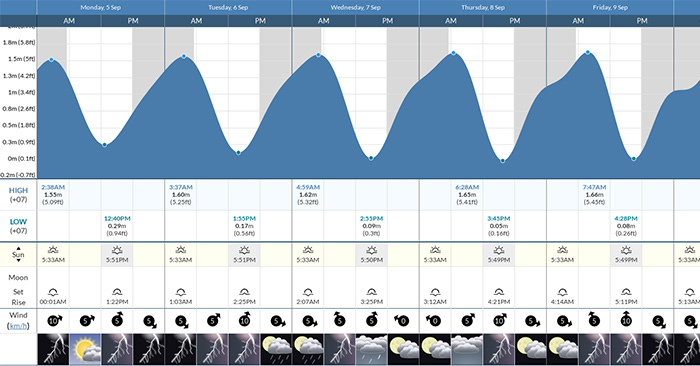Screen dimensions: 700x366
Task: Click Wednesday's 5:50PM sunset icon
Action: pyautogui.click(x=371, y=250)
